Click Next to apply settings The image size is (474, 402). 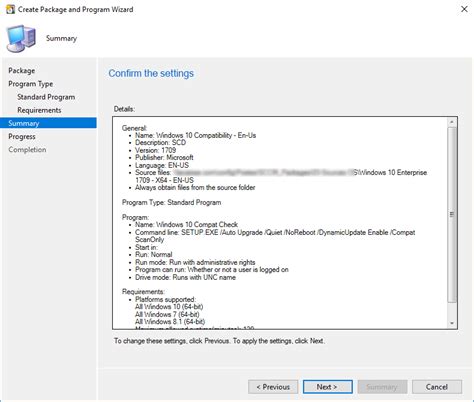click(x=327, y=387)
